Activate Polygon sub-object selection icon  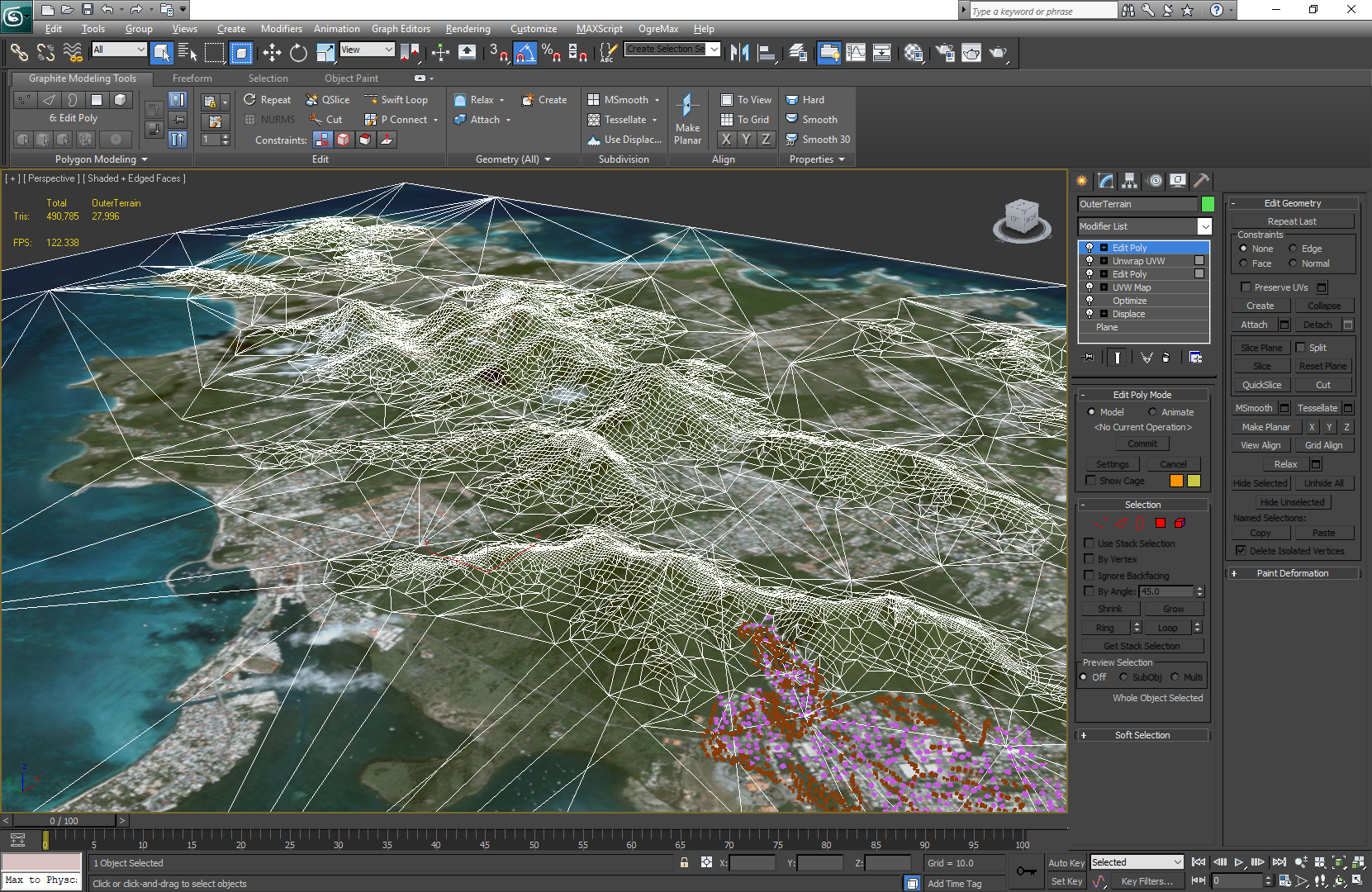coord(1161,523)
